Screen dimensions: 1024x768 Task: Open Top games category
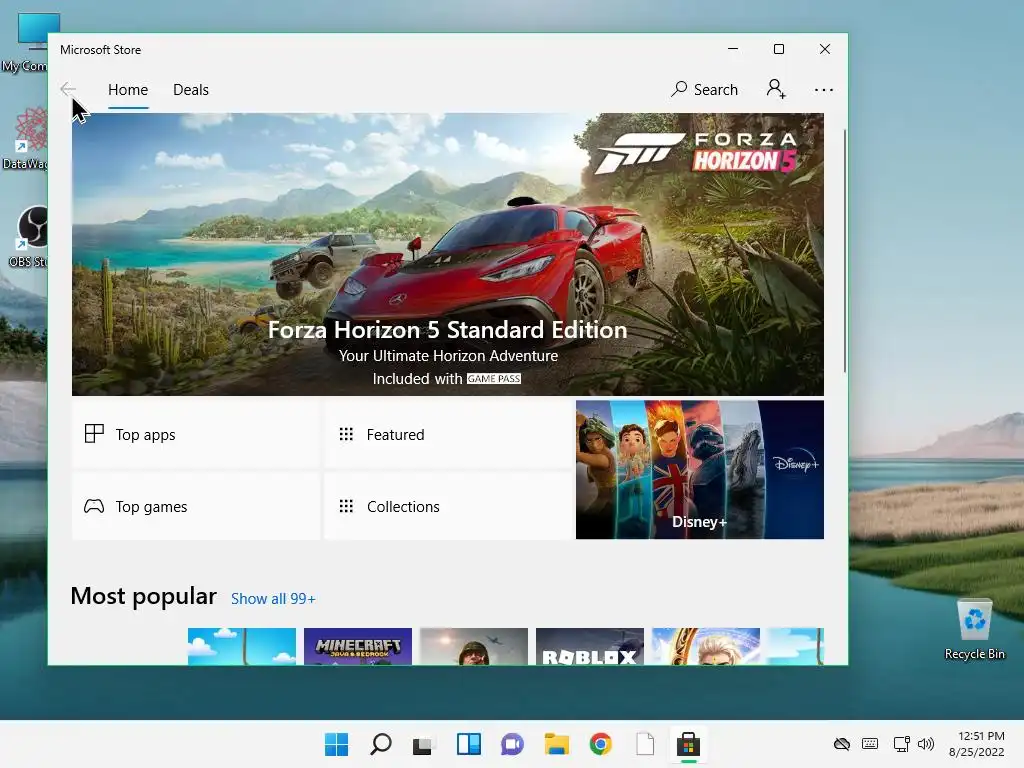click(195, 506)
